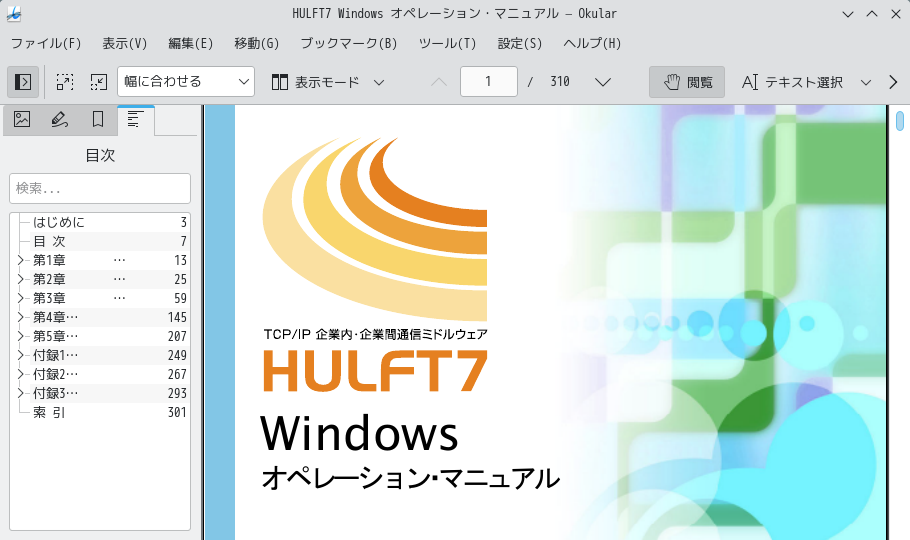Switch to bookmarks sidebar tab
Screen dimensions: 910x540
(98, 120)
